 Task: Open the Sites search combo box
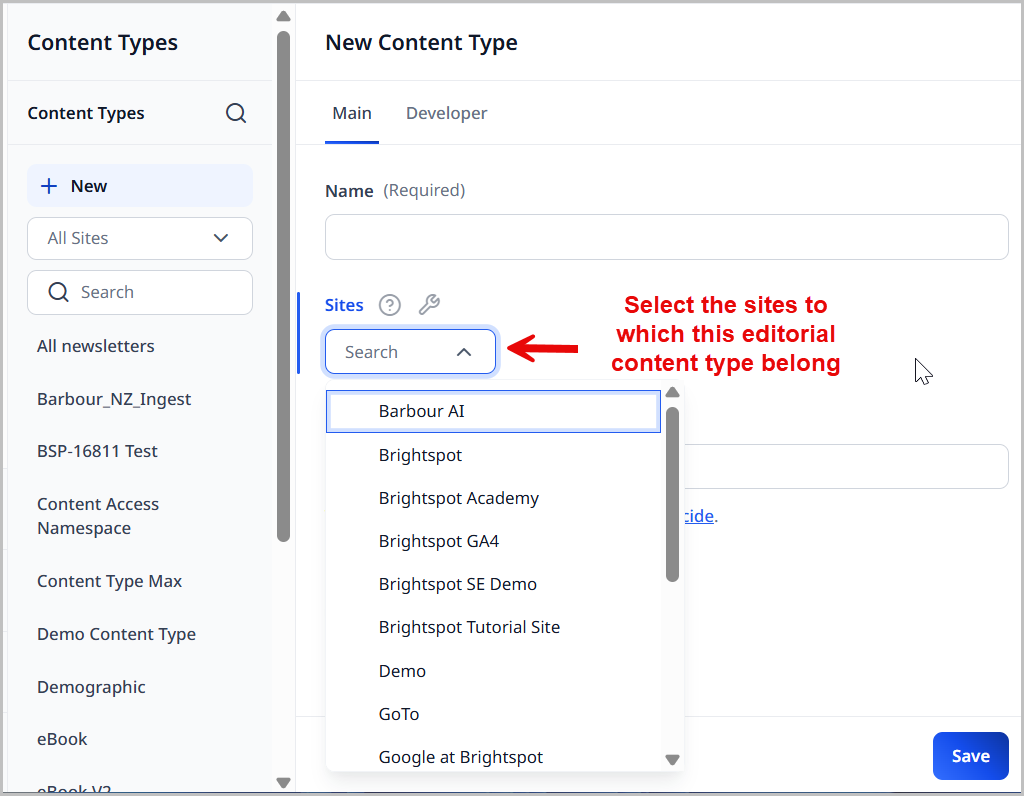pos(410,352)
